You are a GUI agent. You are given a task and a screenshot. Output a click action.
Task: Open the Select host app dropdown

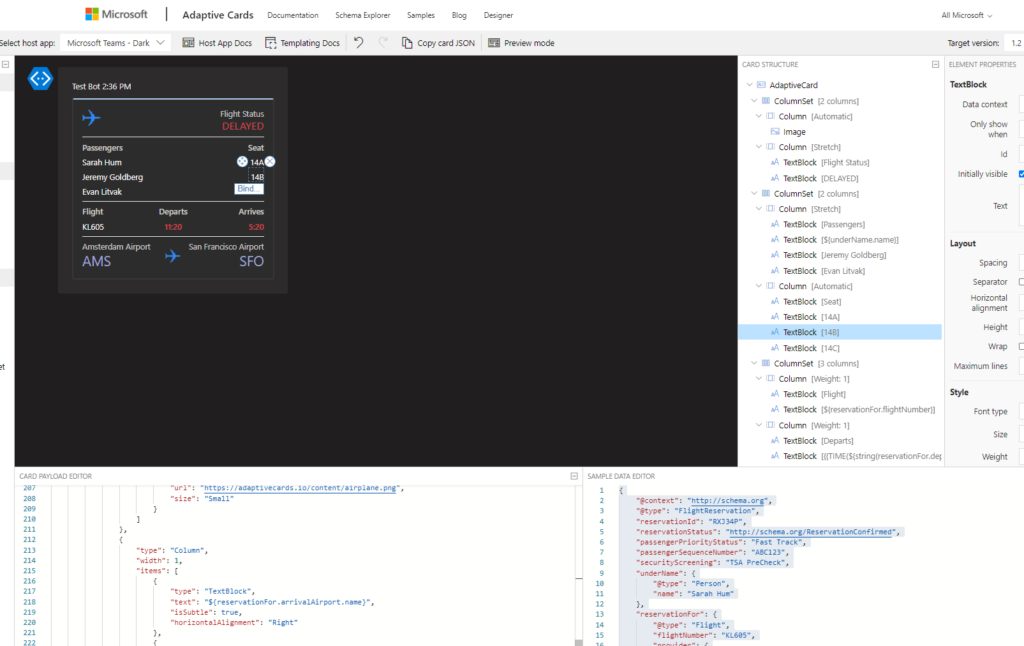point(116,43)
